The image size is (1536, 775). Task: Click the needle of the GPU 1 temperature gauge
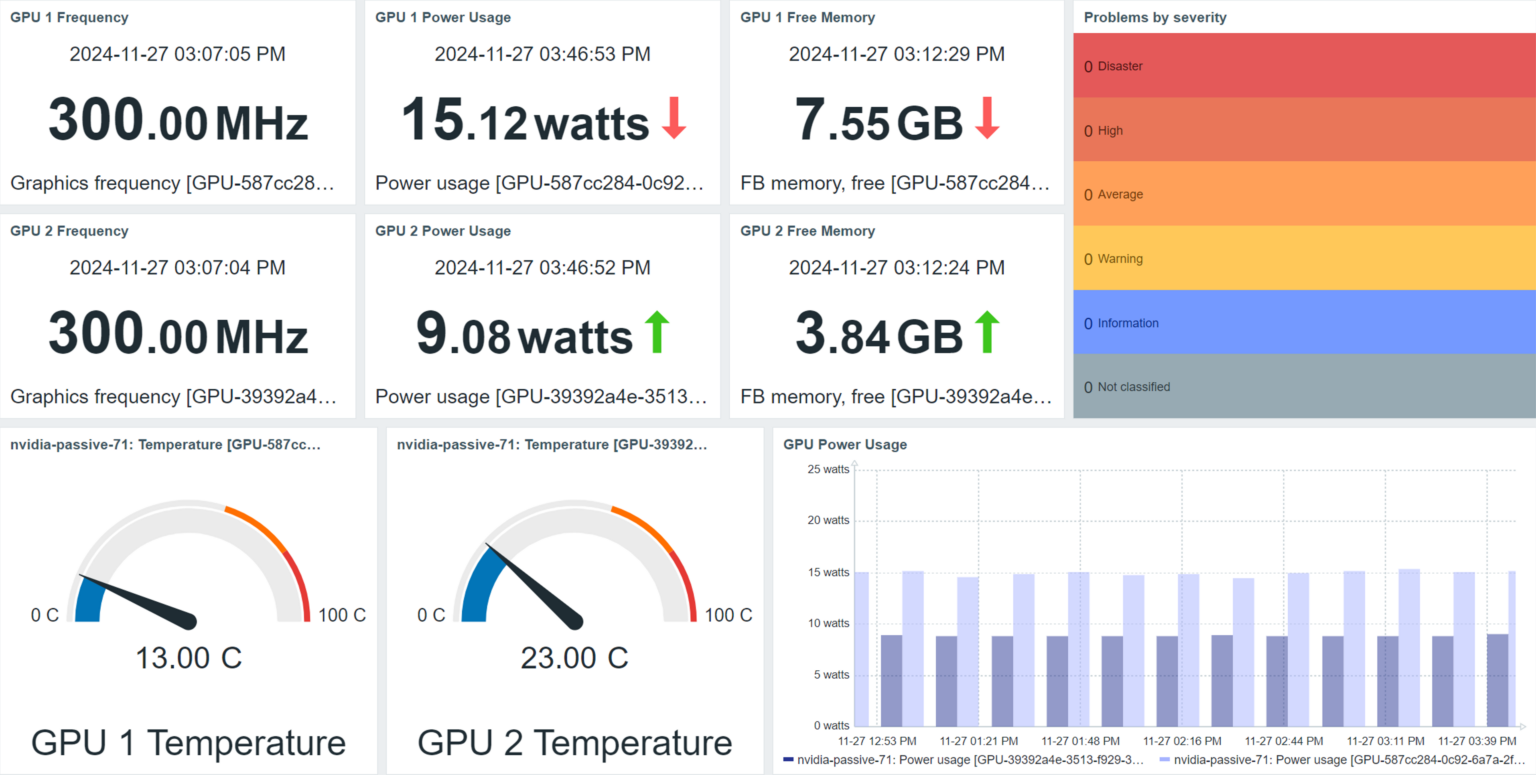coord(140,603)
